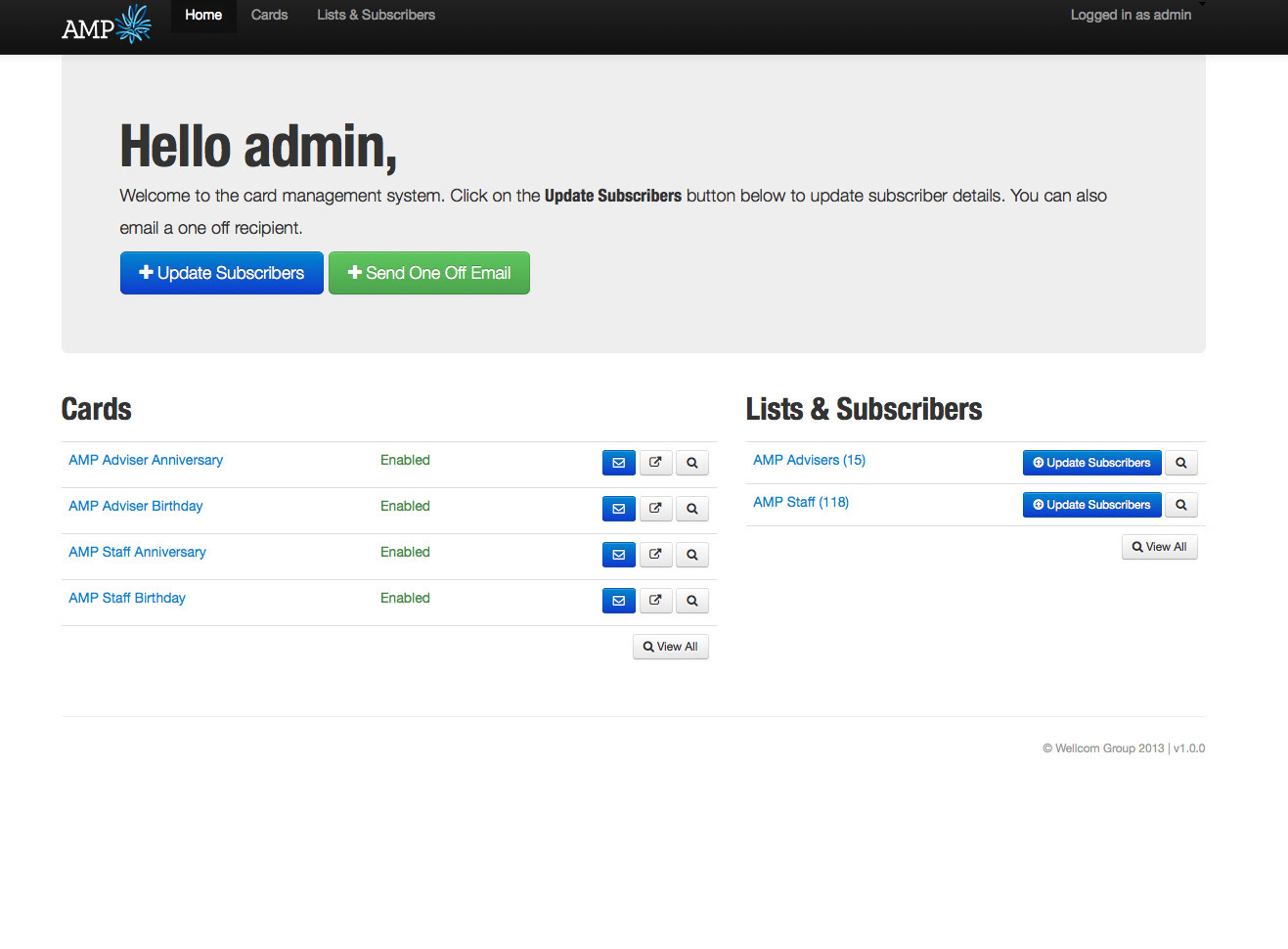Viewport: 1288px width, 949px height.
Task: Open the Logged in as admin dropdown
Action: pyautogui.click(x=1137, y=15)
